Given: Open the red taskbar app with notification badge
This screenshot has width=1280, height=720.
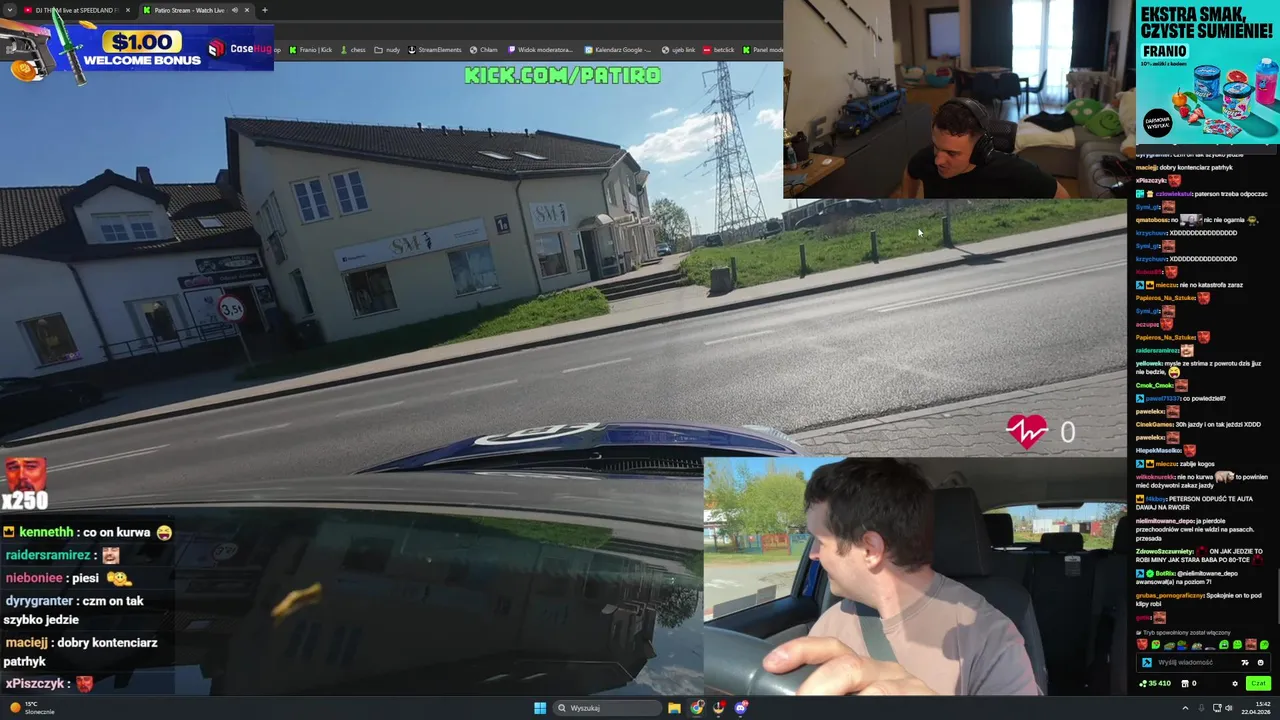Looking at the screenshot, I should click(x=719, y=708).
